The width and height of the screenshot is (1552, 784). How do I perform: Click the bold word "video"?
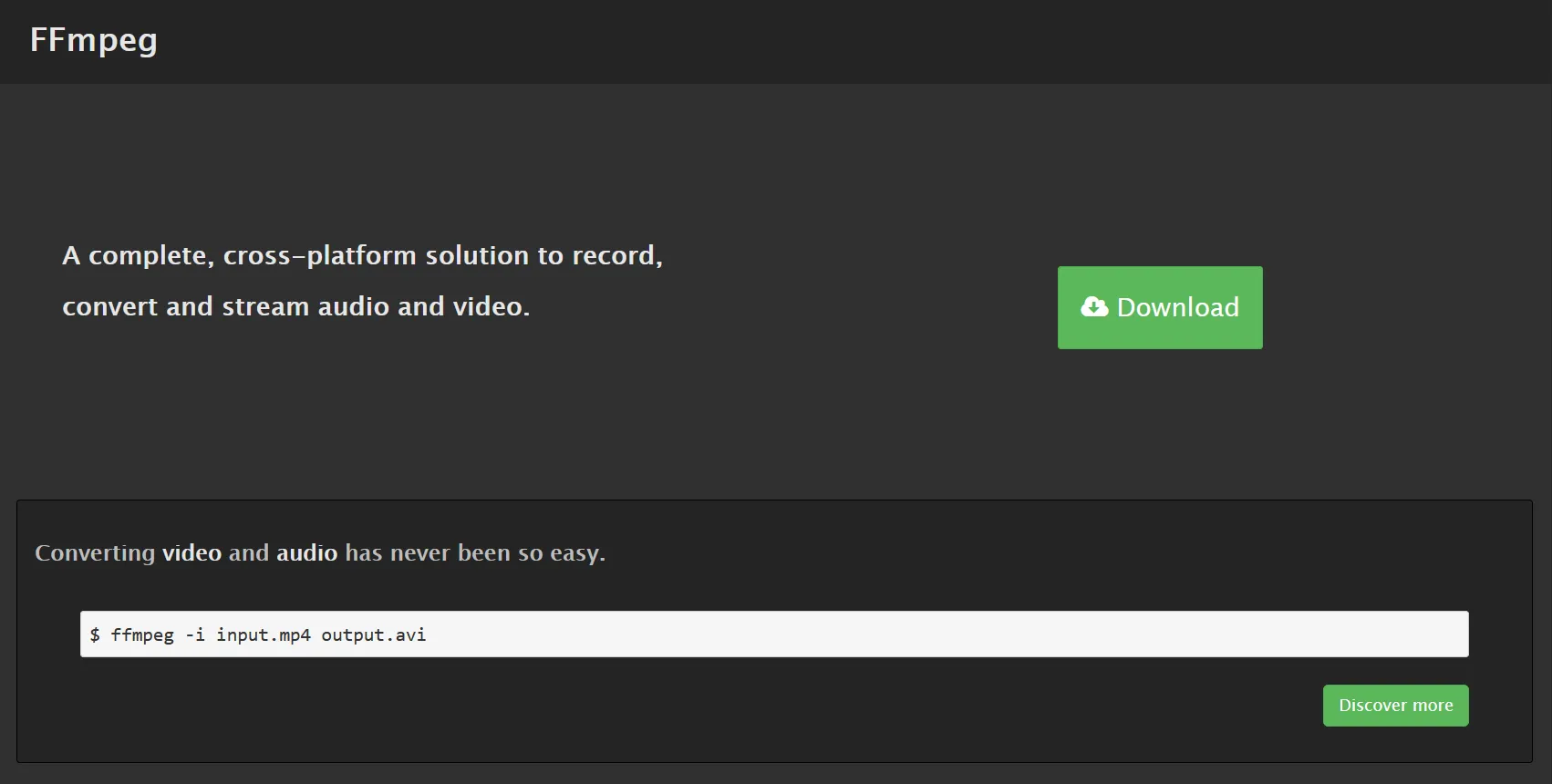[x=191, y=553]
